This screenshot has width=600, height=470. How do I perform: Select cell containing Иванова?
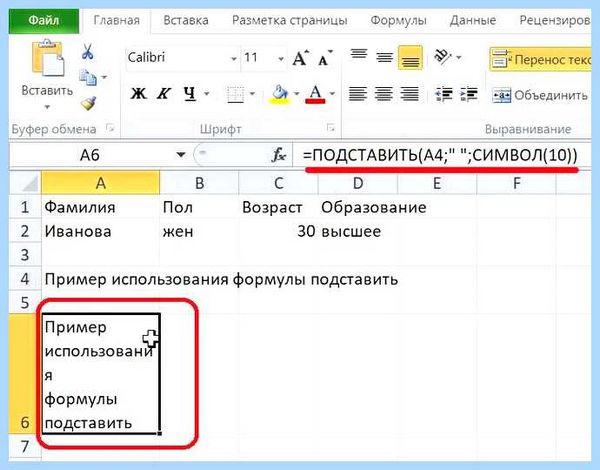101,231
